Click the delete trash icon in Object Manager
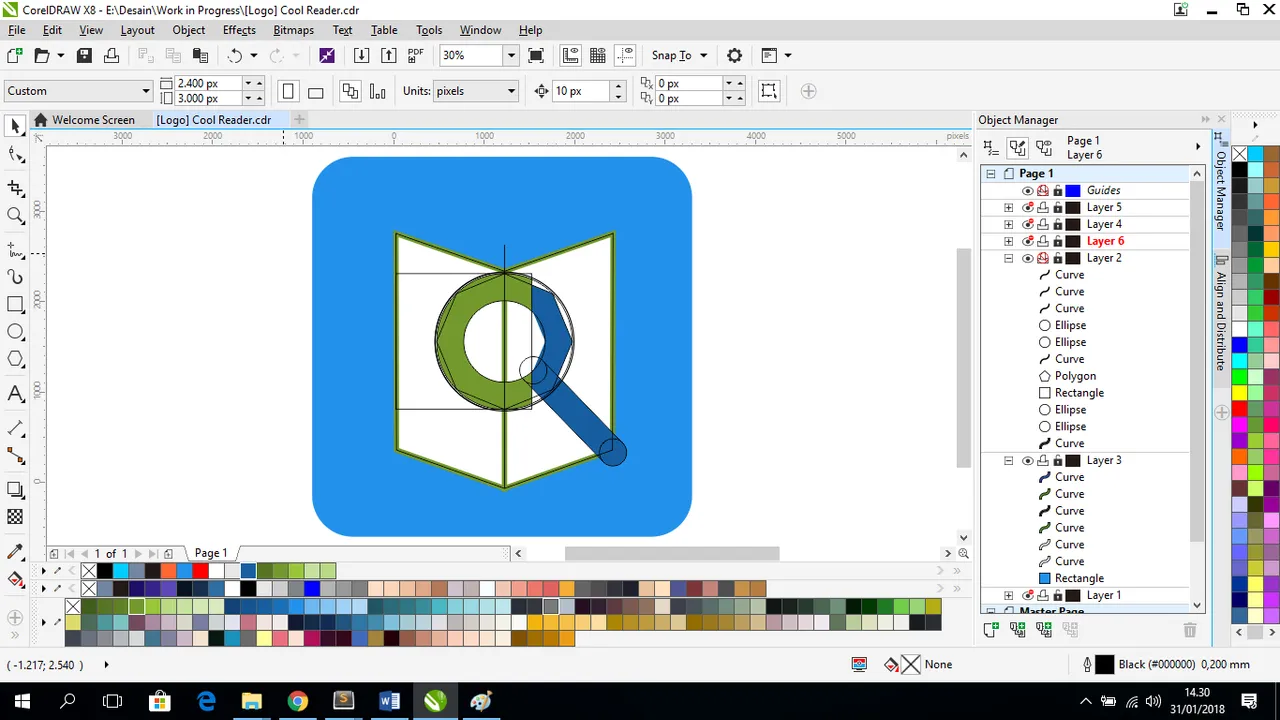 (x=1190, y=630)
